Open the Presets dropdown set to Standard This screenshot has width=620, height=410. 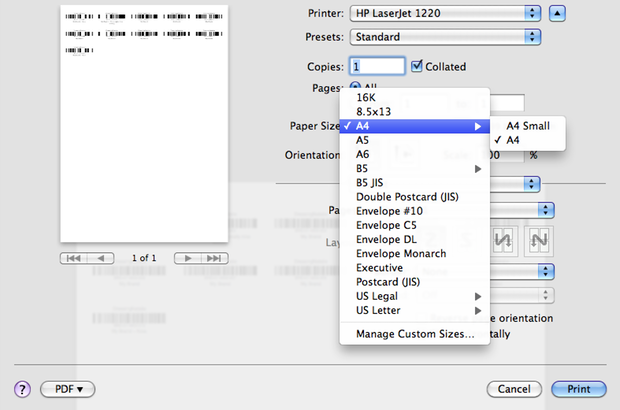pos(445,37)
